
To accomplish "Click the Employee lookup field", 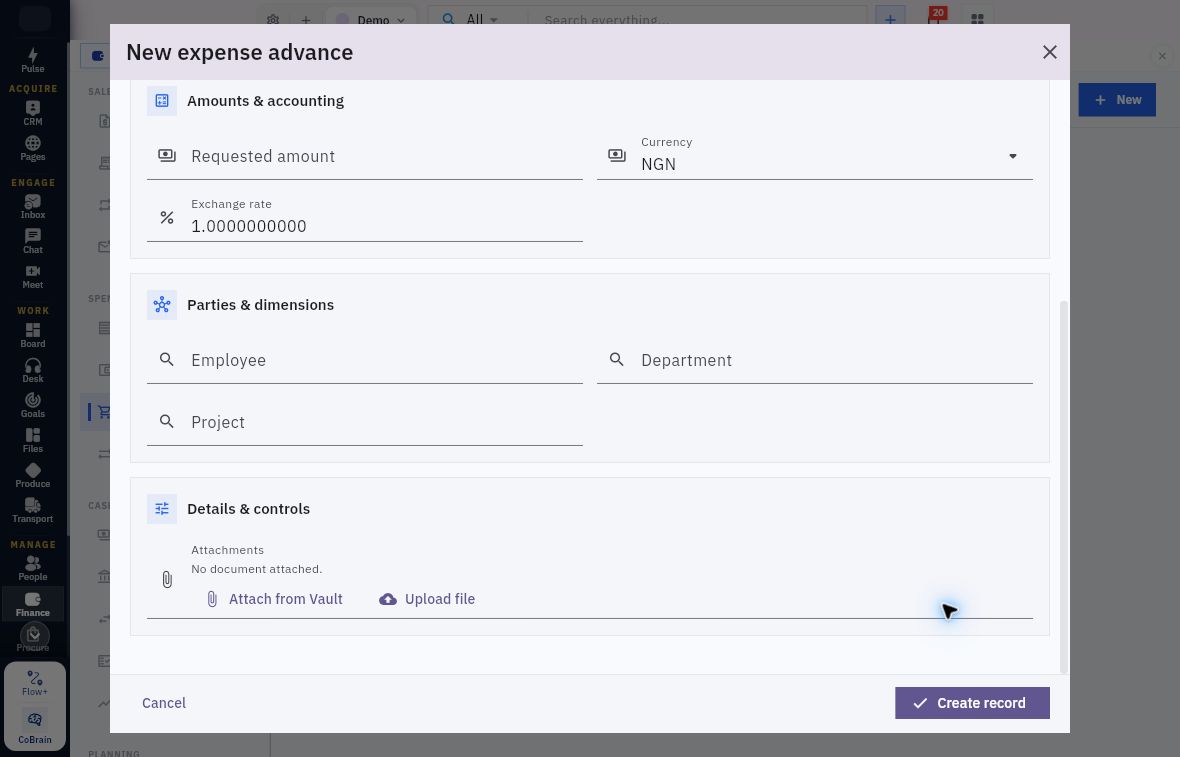I will (364, 360).
